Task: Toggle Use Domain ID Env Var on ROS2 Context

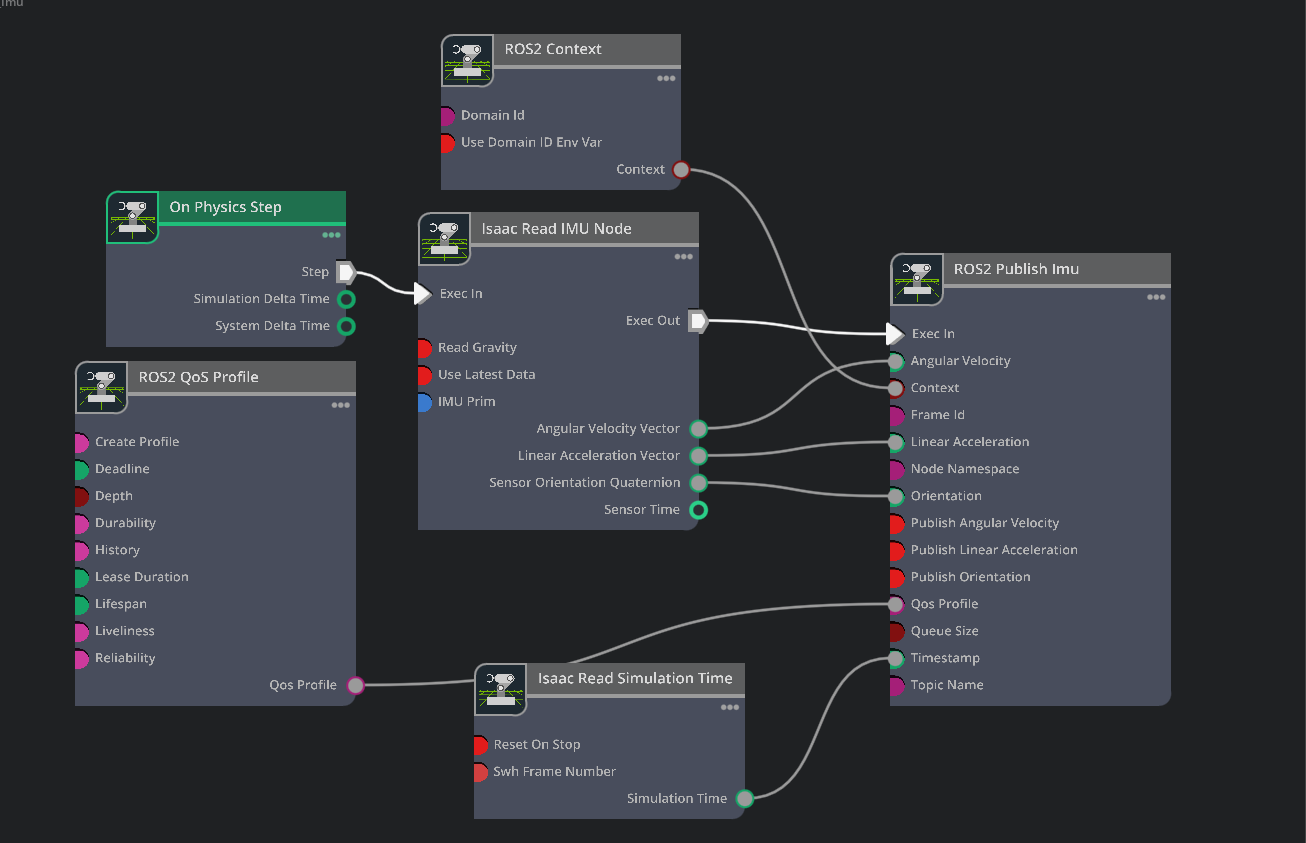Action: (448, 142)
